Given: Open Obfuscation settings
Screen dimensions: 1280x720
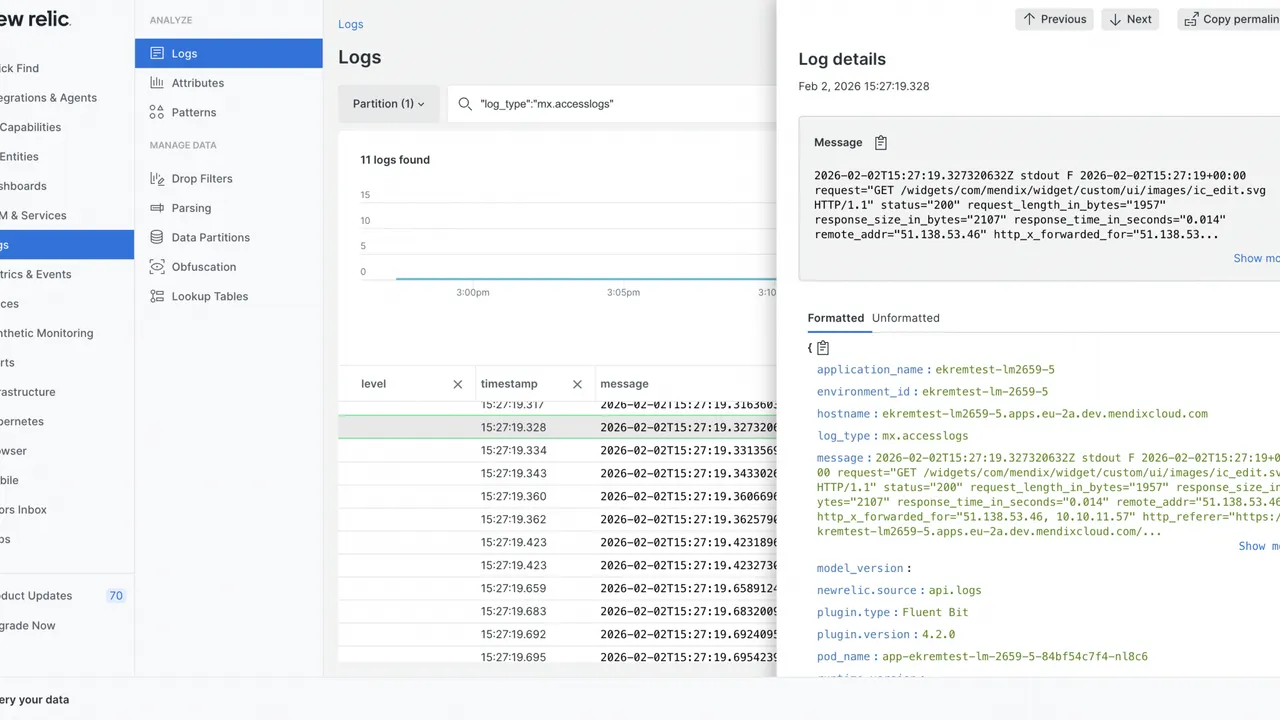Looking at the screenshot, I should pyautogui.click(x=203, y=267).
